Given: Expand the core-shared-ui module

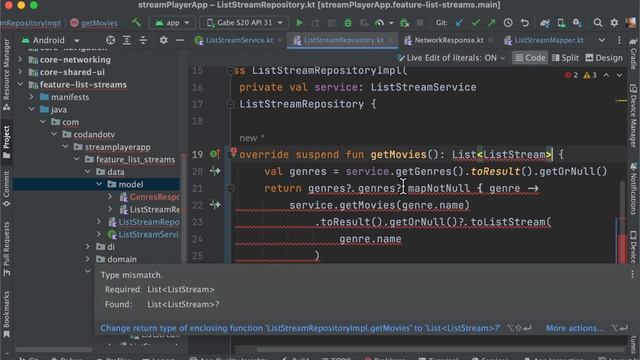Looking at the screenshot, I should pyautogui.click(x=20, y=72).
